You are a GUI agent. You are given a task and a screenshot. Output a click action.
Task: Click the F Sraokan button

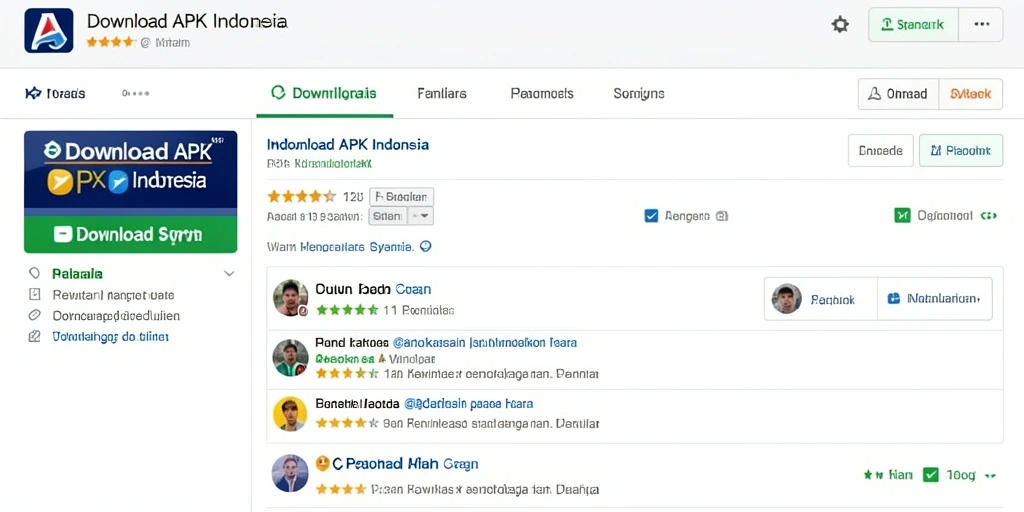[401, 197]
